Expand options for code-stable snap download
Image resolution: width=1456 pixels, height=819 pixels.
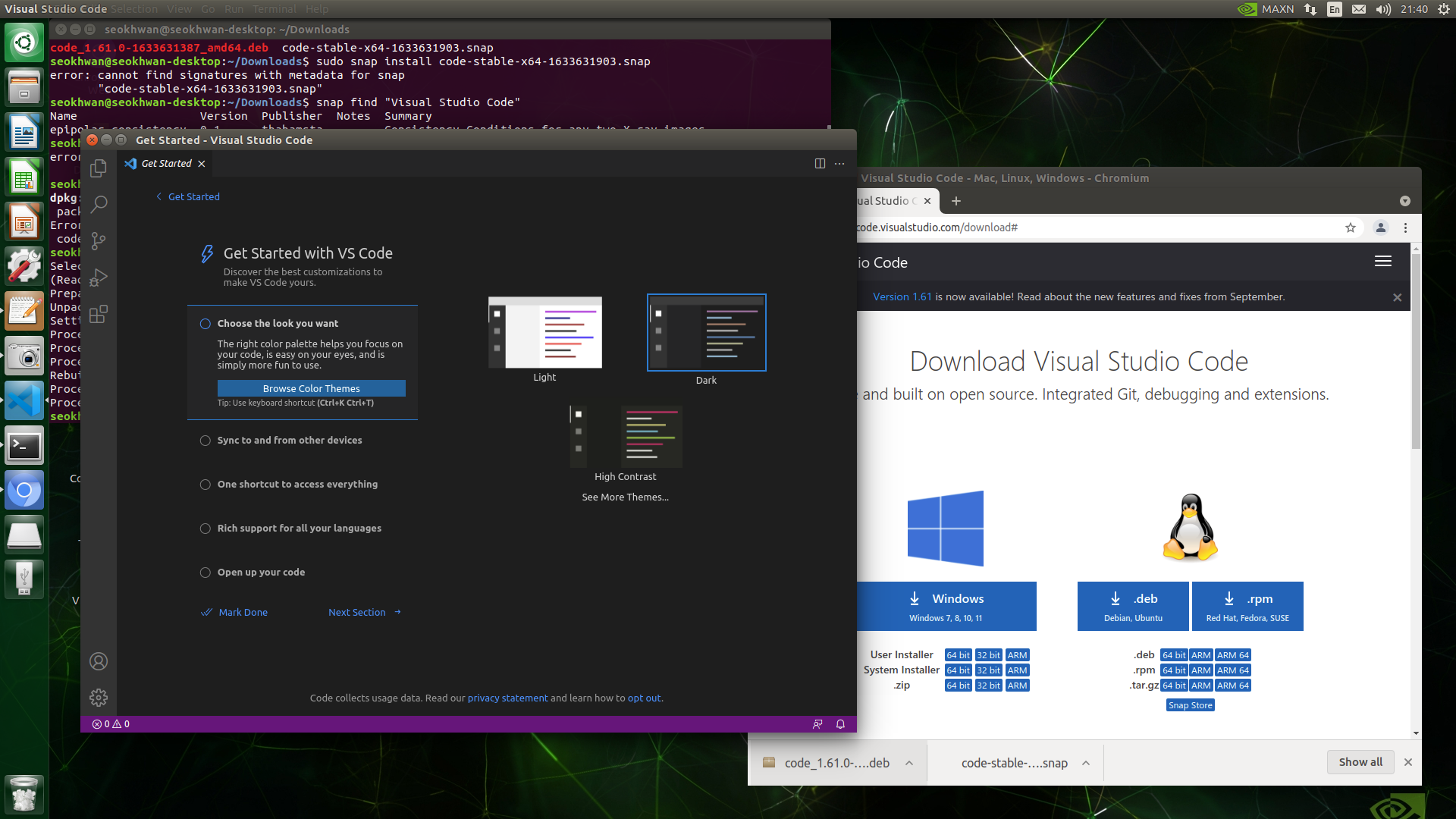(x=1086, y=763)
